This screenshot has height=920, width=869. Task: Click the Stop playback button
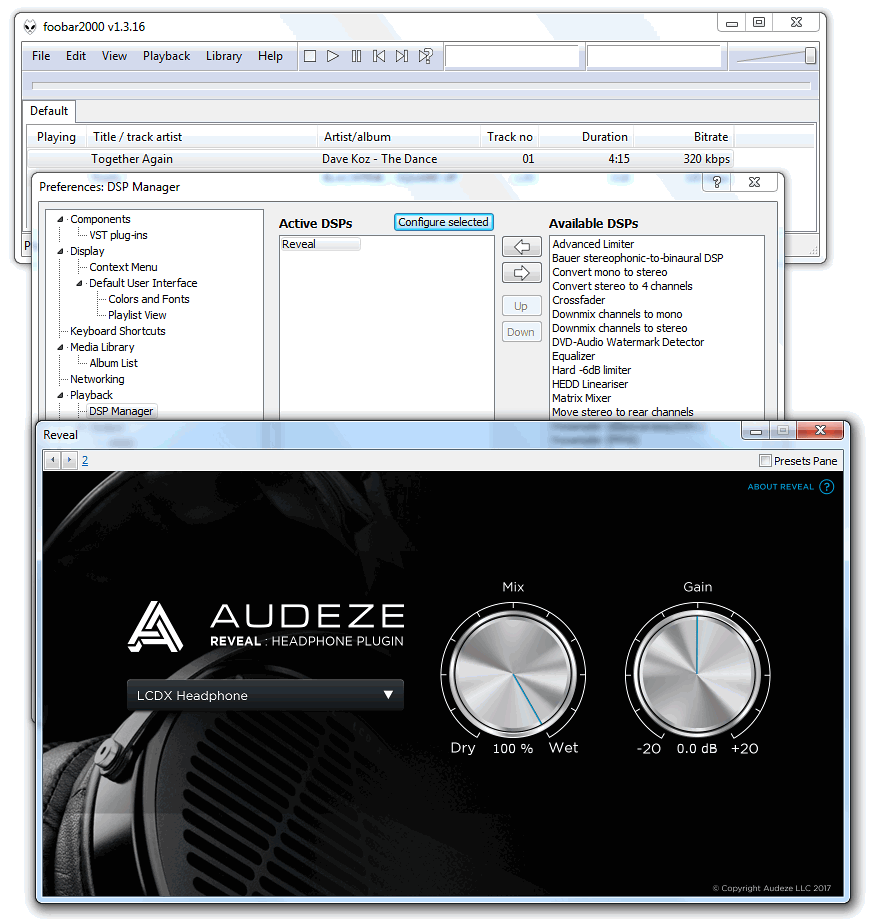pyautogui.click(x=310, y=56)
